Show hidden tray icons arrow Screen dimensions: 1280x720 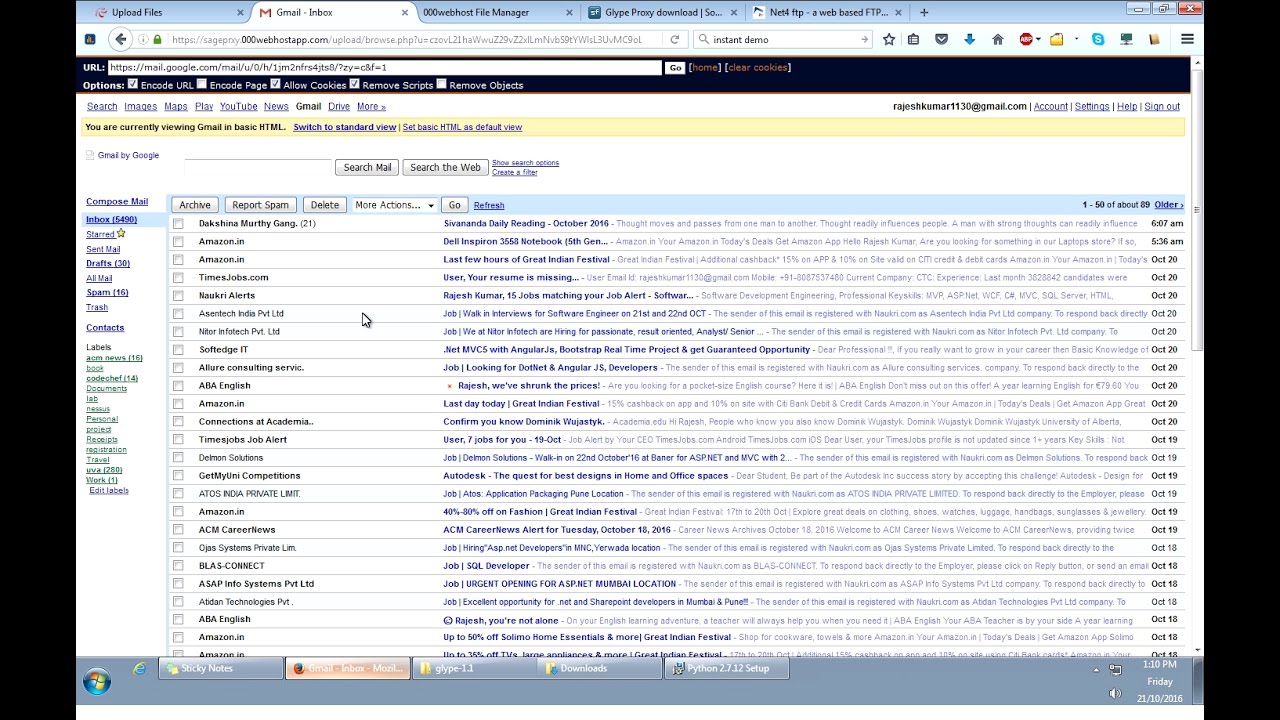(x=1096, y=670)
